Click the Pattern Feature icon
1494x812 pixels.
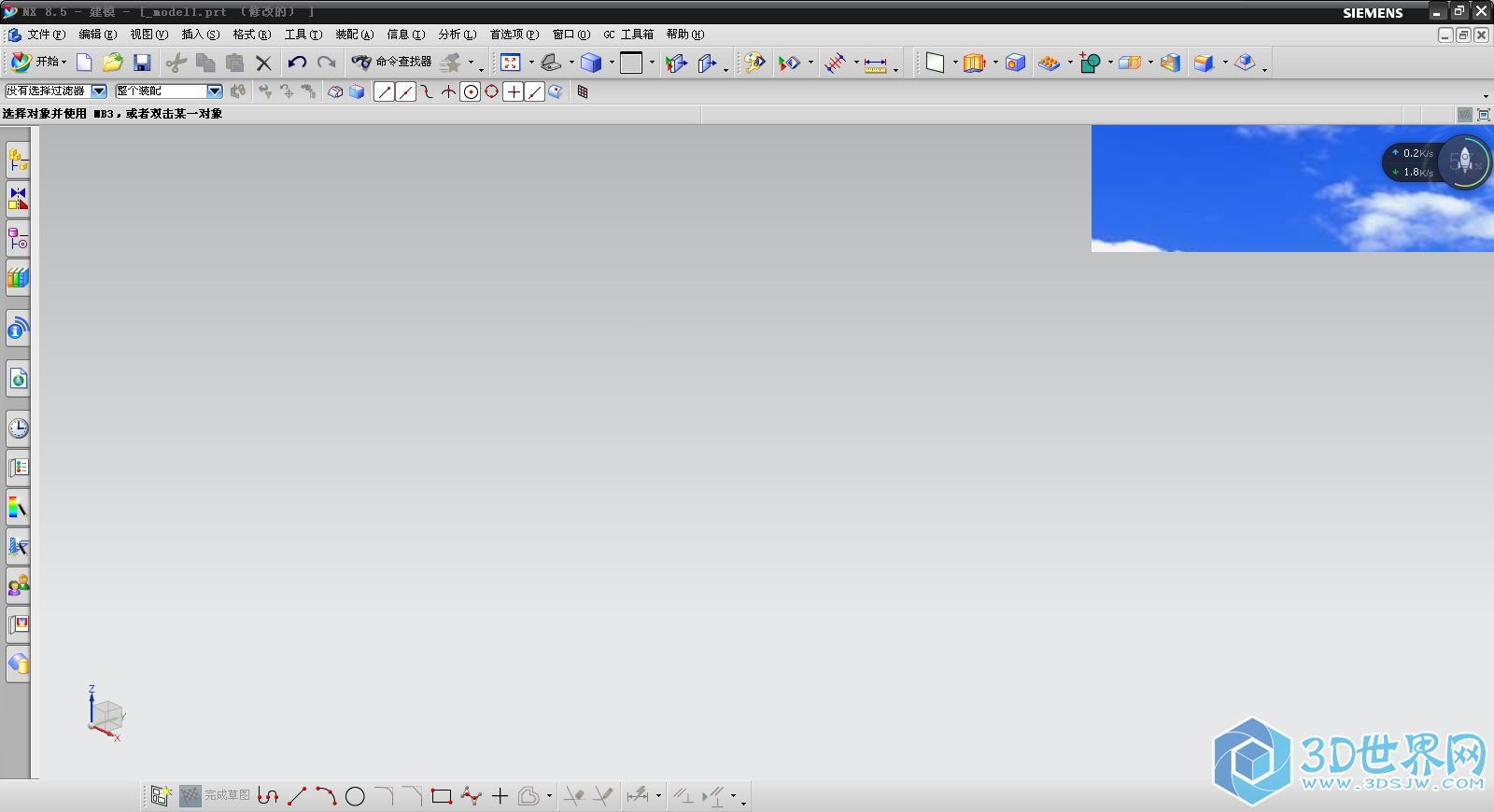click(x=1050, y=63)
